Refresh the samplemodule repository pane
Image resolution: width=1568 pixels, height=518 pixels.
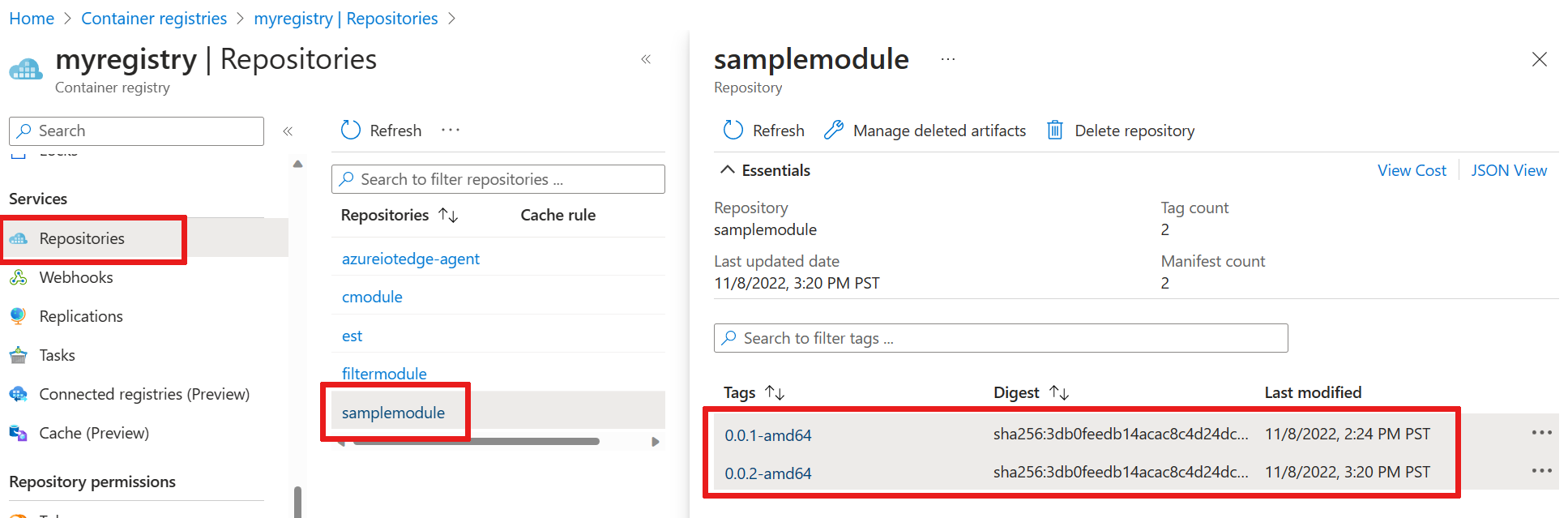[764, 131]
